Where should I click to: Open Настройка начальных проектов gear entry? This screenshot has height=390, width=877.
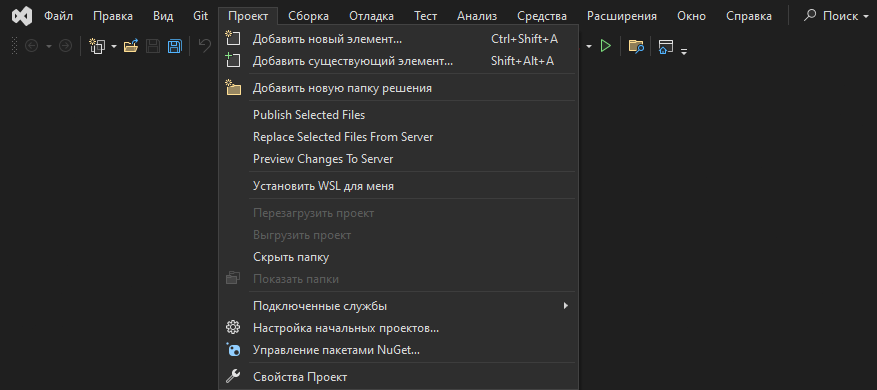[x=398, y=328]
